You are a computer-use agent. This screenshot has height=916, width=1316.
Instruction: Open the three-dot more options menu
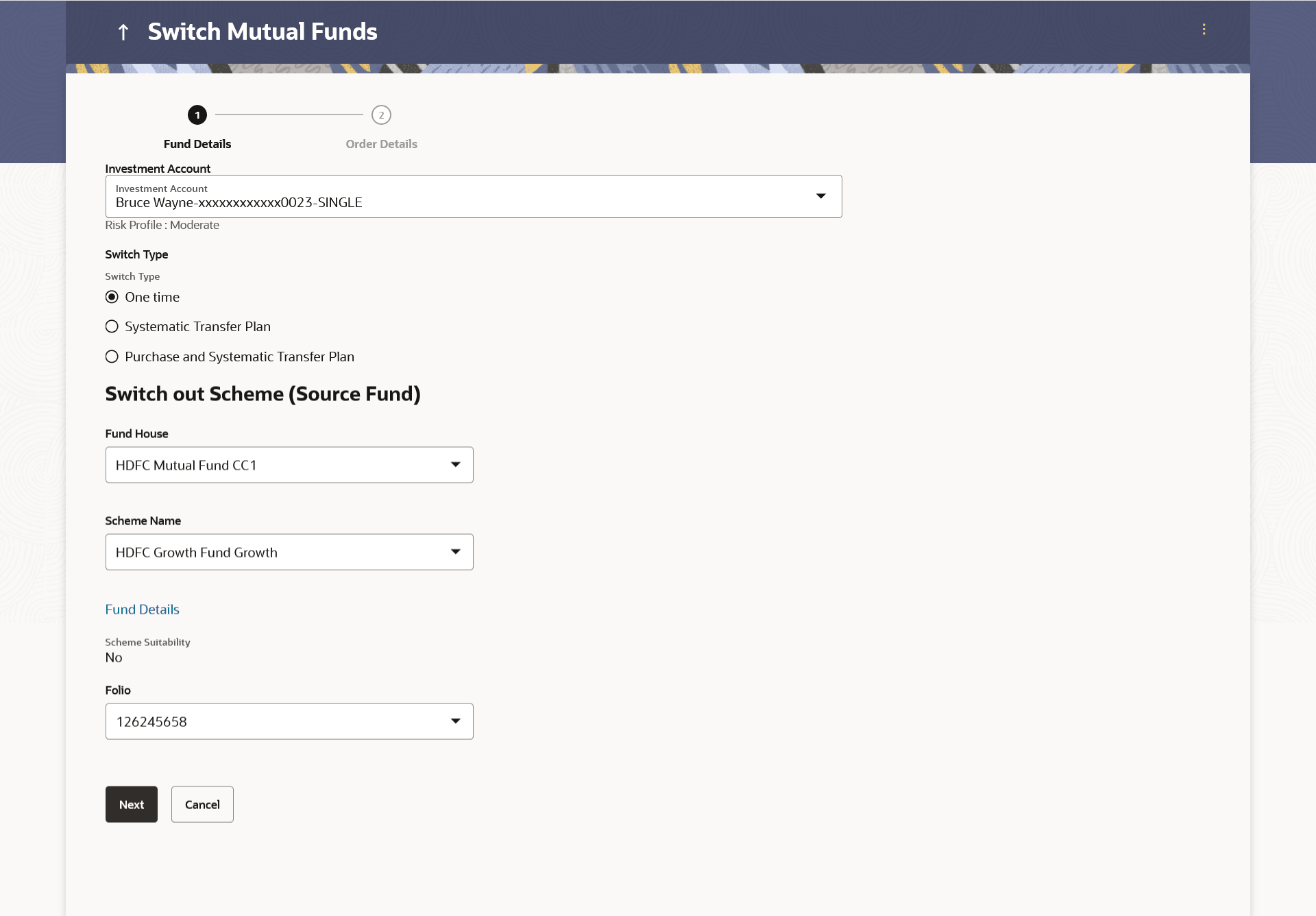pos(1204,29)
